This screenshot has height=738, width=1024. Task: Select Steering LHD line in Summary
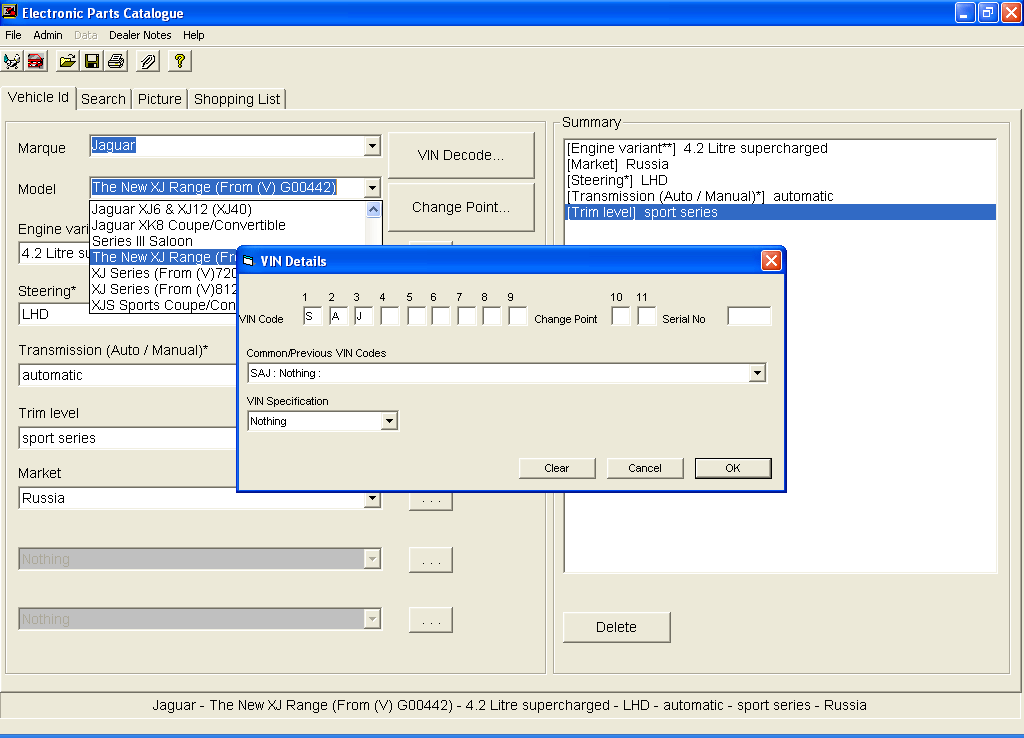780,180
